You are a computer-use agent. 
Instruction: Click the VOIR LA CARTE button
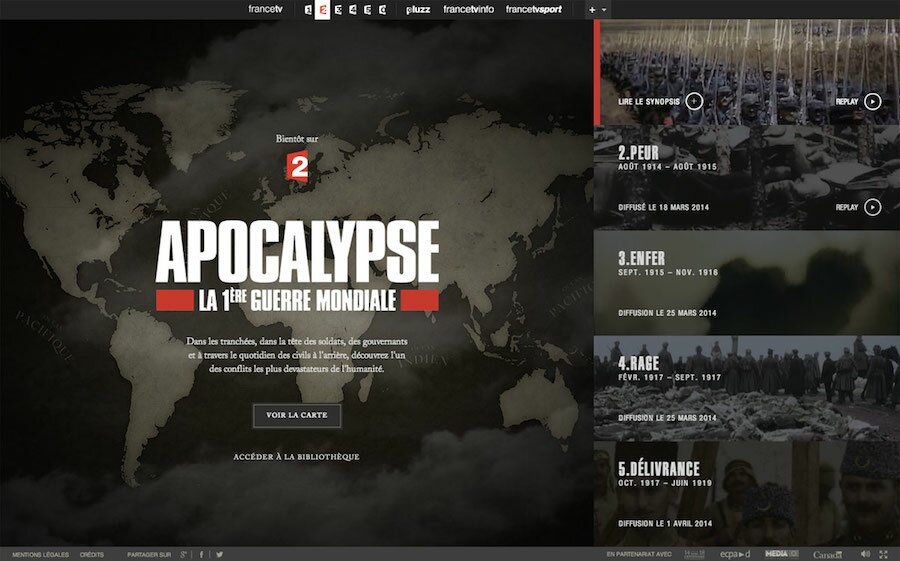297,415
